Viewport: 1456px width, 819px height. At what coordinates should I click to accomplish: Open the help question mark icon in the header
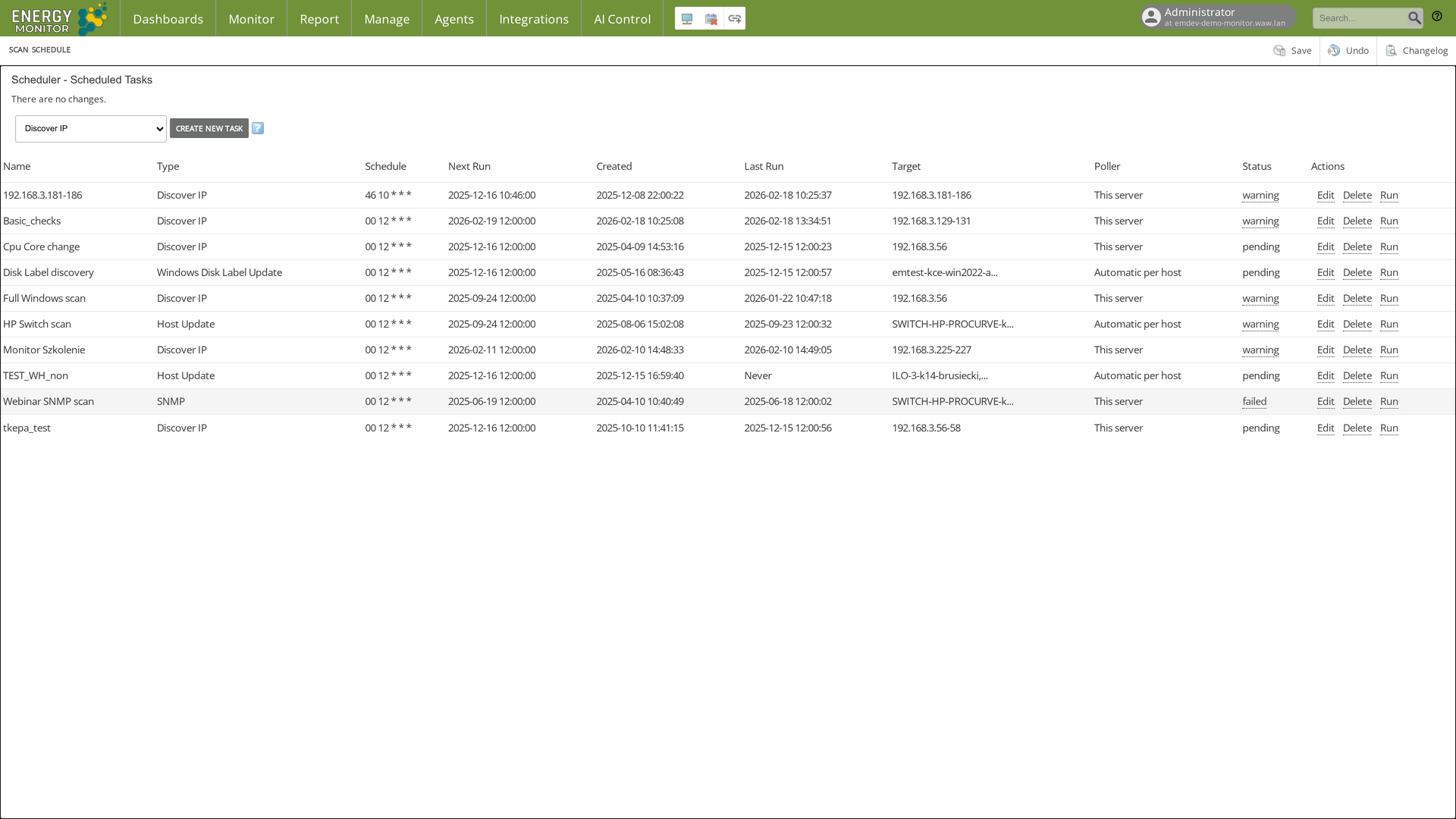click(1437, 17)
